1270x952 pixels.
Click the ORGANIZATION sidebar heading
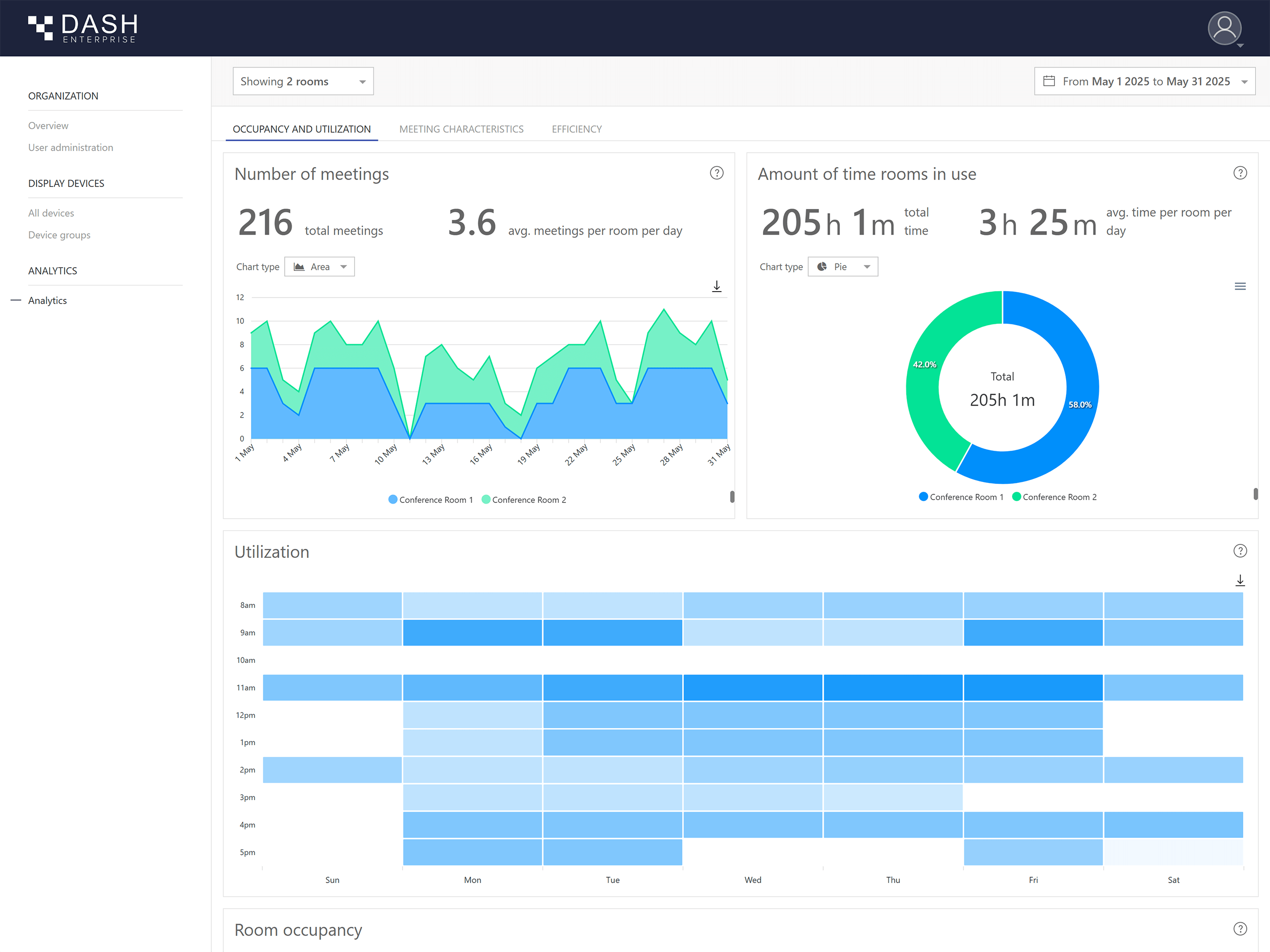(63, 96)
